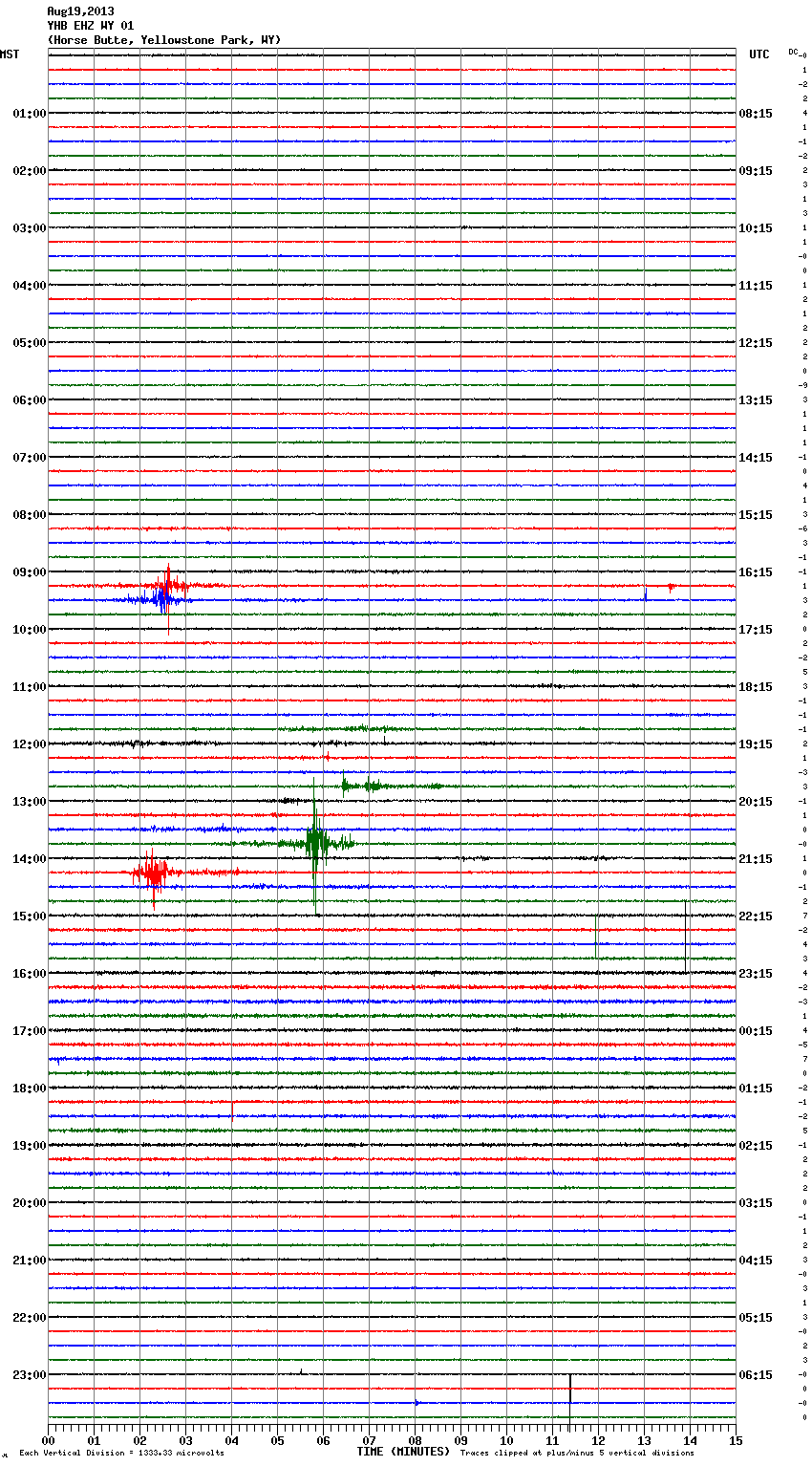This screenshot has height=1466, width=812.
Task: Click the "22:00" MST hour label
Action: coord(30,1318)
